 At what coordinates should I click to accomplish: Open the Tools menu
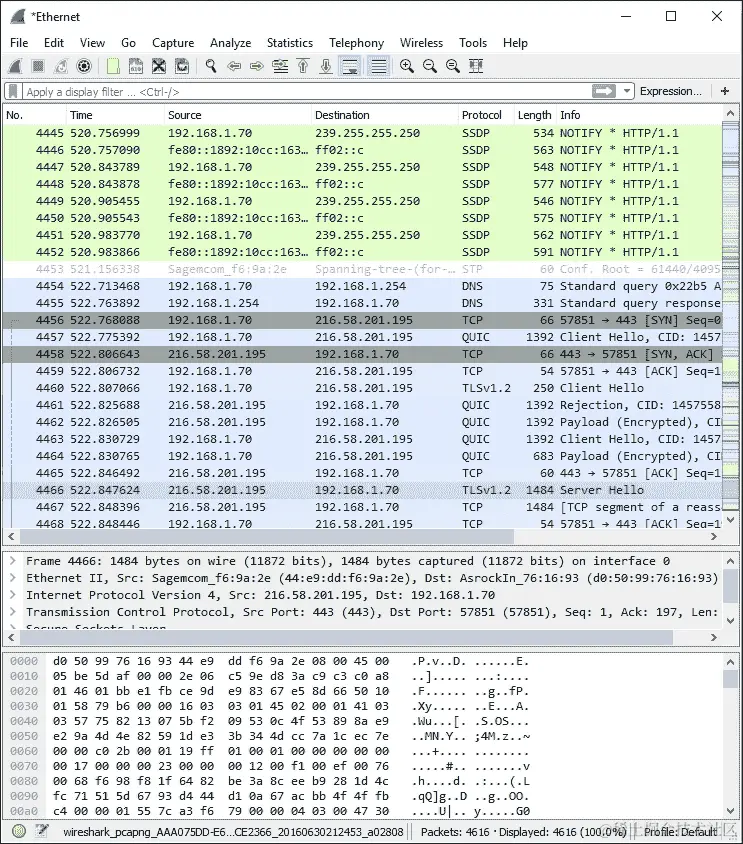click(x=473, y=43)
